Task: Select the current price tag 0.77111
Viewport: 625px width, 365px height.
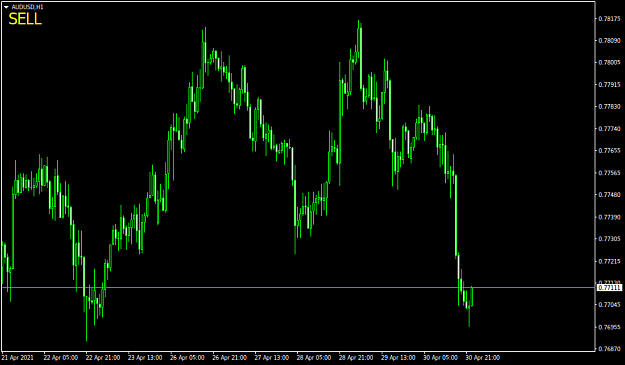Action: point(609,287)
